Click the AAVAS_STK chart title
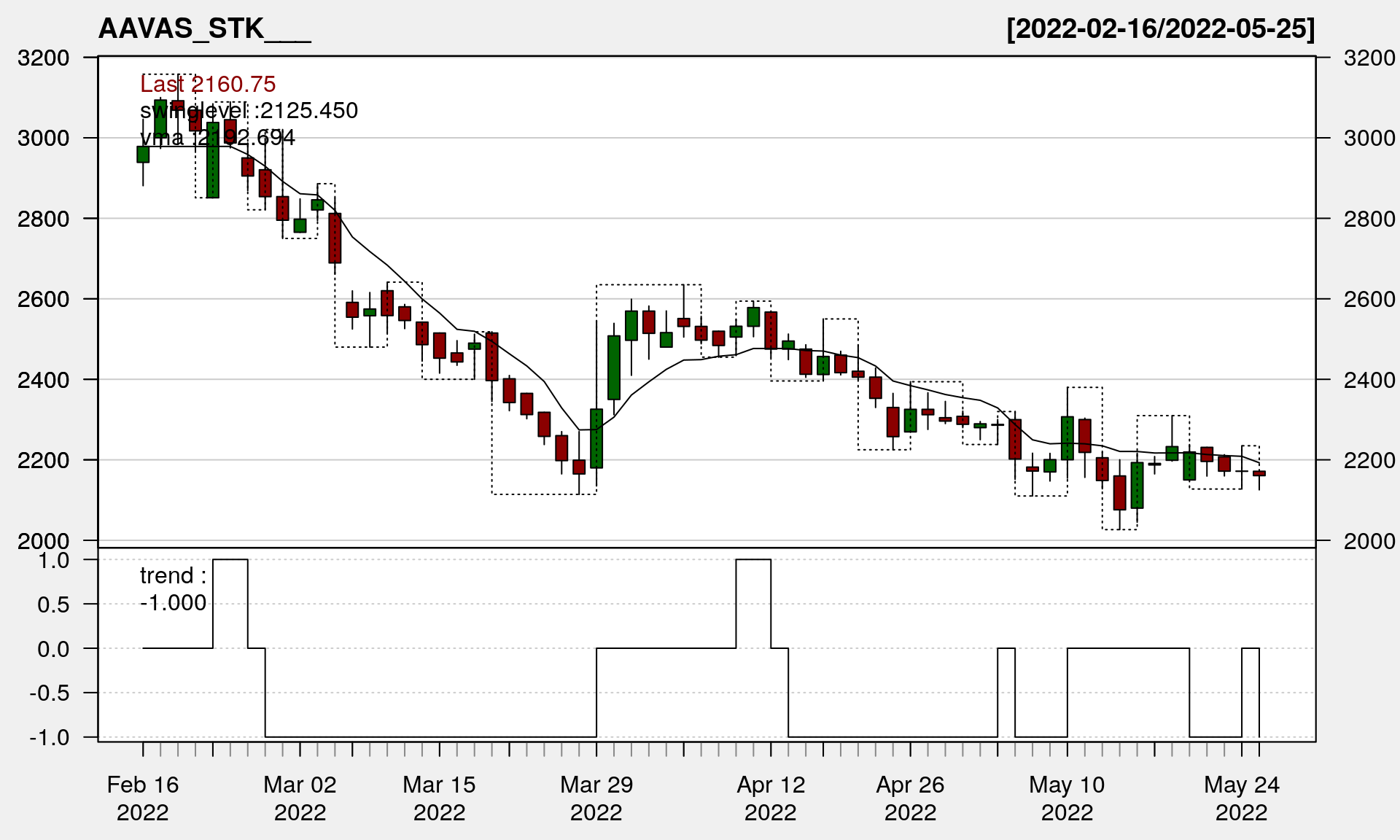1400x840 pixels. pos(204,28)
